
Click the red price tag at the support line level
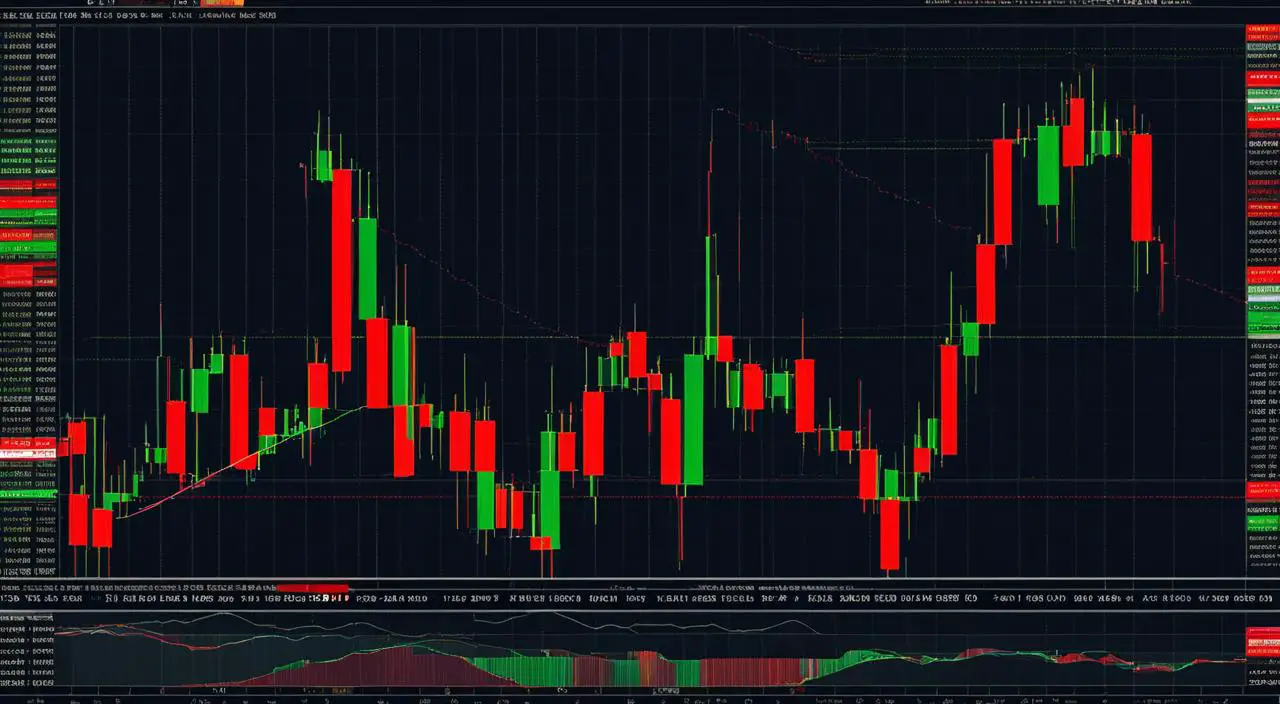1262,490
